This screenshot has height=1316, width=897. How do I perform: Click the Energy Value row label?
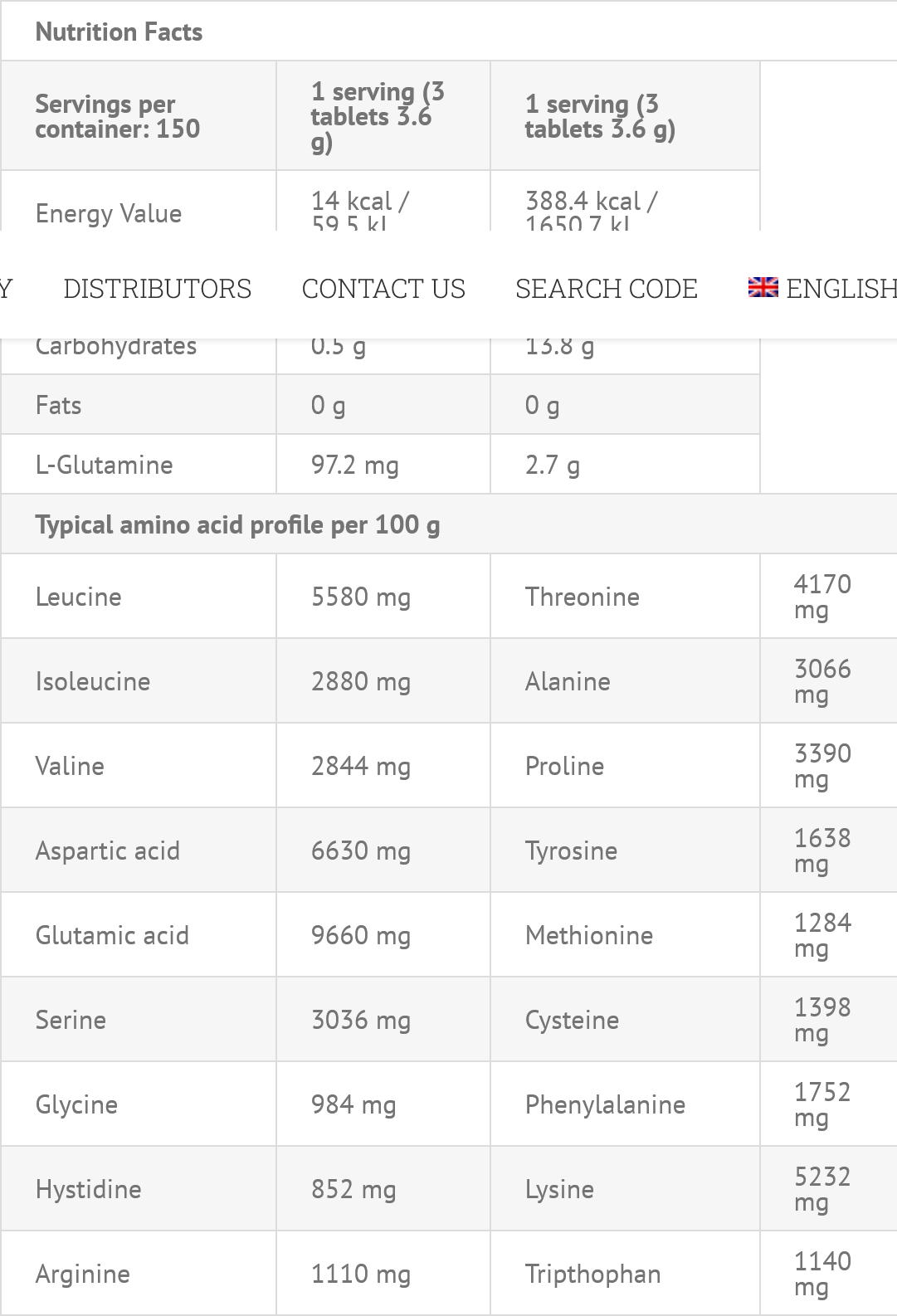(109, 213)
